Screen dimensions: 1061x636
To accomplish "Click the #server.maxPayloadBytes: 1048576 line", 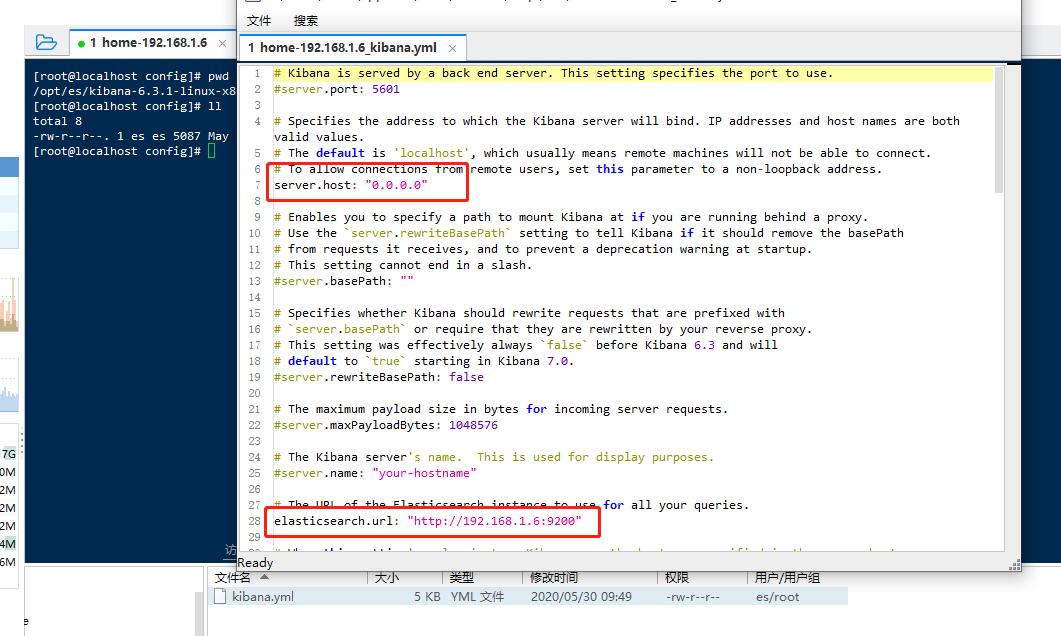I will point(386,425).
